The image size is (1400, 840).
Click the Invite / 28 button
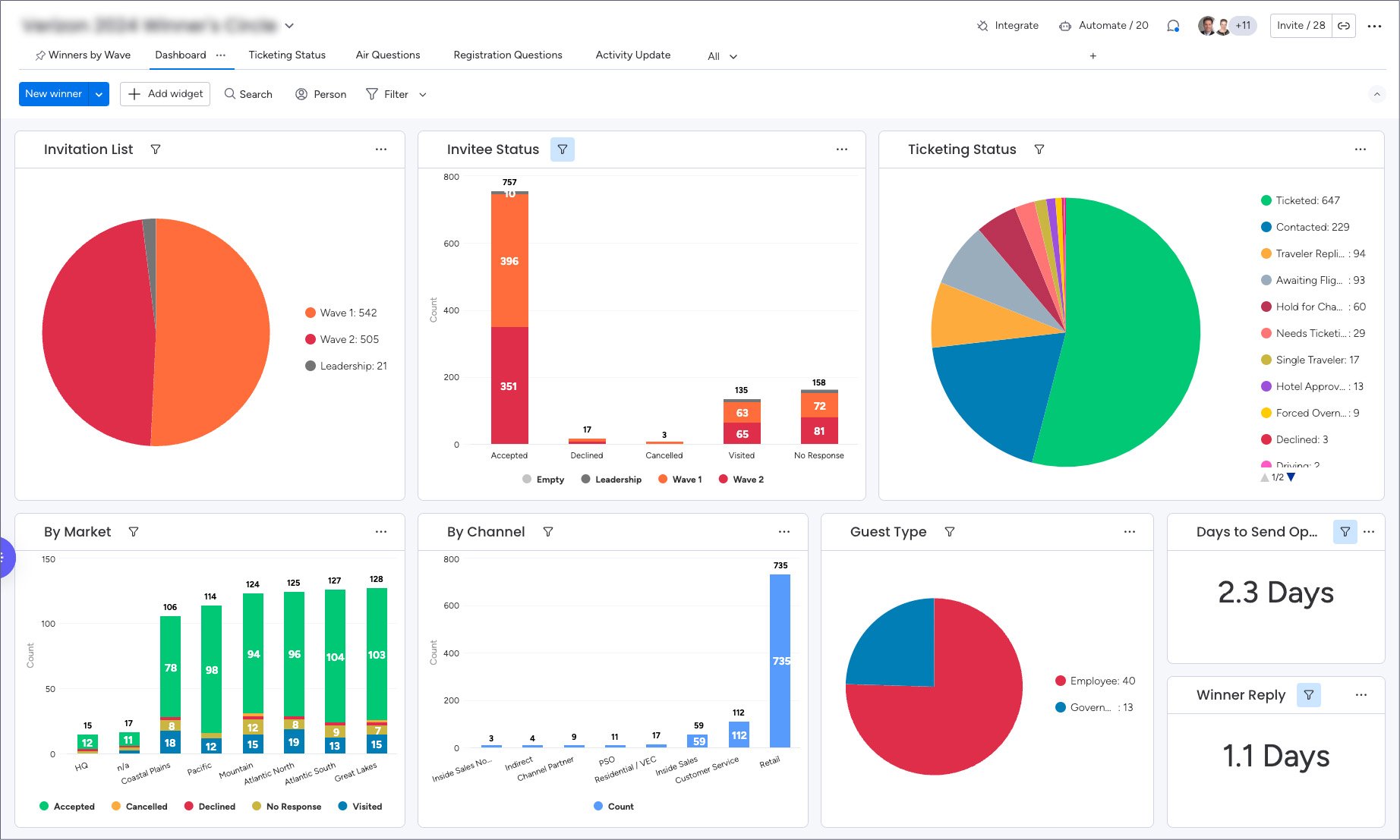(1301, 26)
